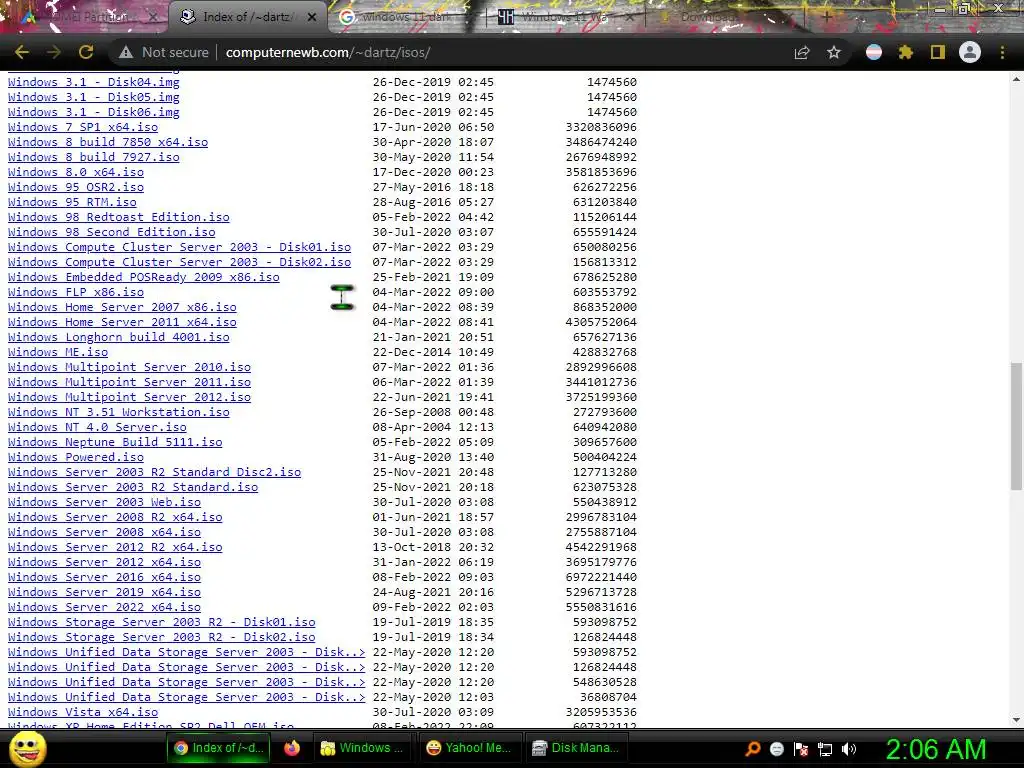Image resolution: width=1024 pixels, height=768 pixels.
Task: Open Chrome's three-dot menu
Action: pyautogui.click(x=1002, y=52)
